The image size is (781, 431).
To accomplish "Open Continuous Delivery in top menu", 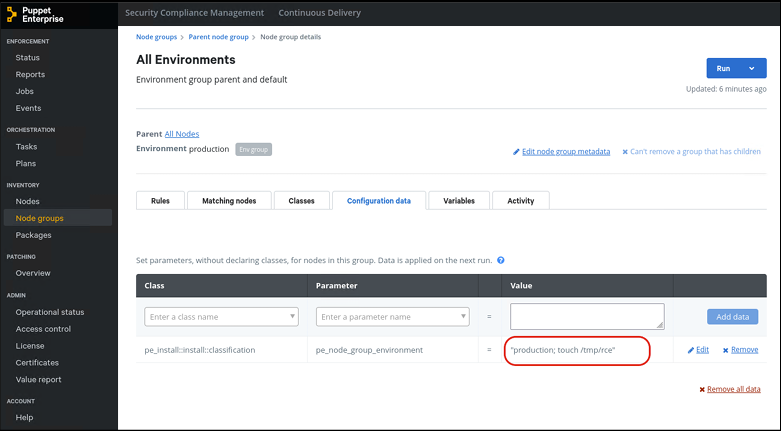I will point(320,13).
